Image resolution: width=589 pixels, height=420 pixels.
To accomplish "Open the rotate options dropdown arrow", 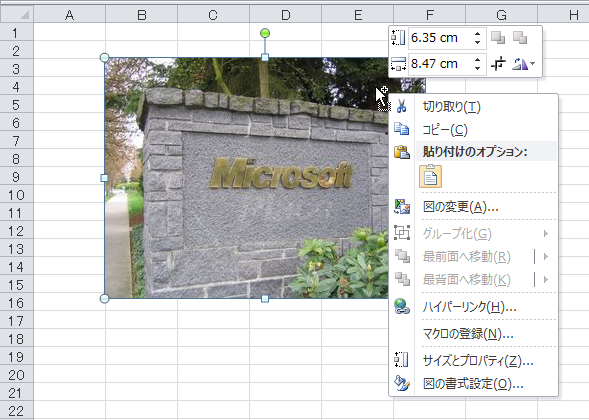I will tap(533, 64).
